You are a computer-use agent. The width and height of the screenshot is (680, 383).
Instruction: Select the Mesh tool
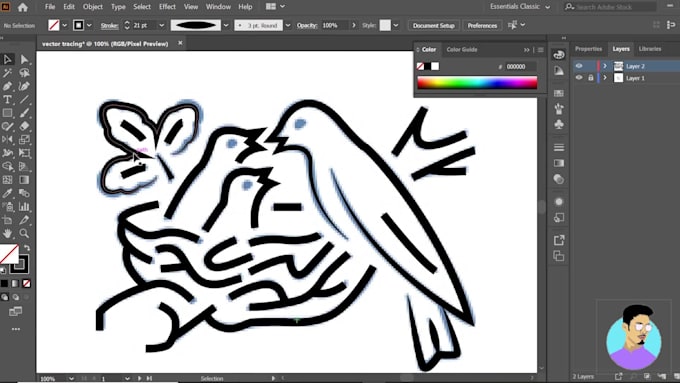click(x=7, y=180)
